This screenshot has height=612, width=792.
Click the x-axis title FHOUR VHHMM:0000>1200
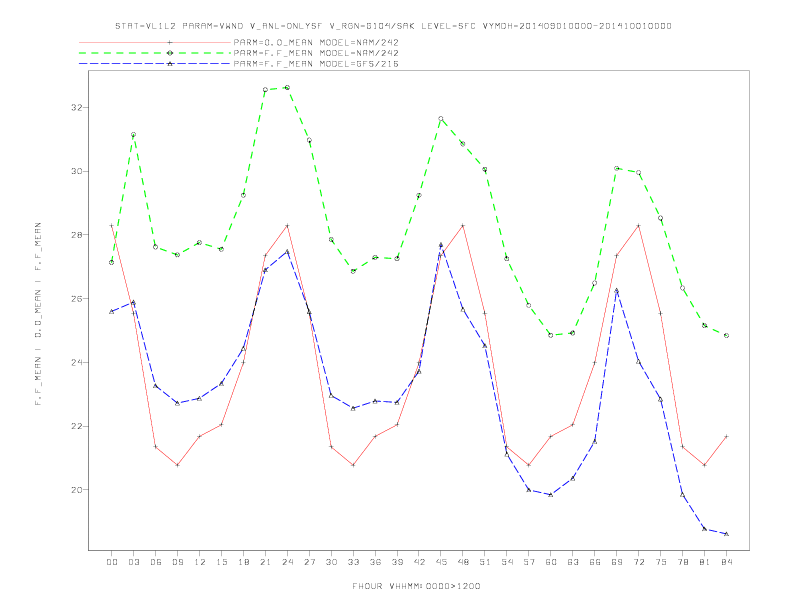[x=416, y=586]
